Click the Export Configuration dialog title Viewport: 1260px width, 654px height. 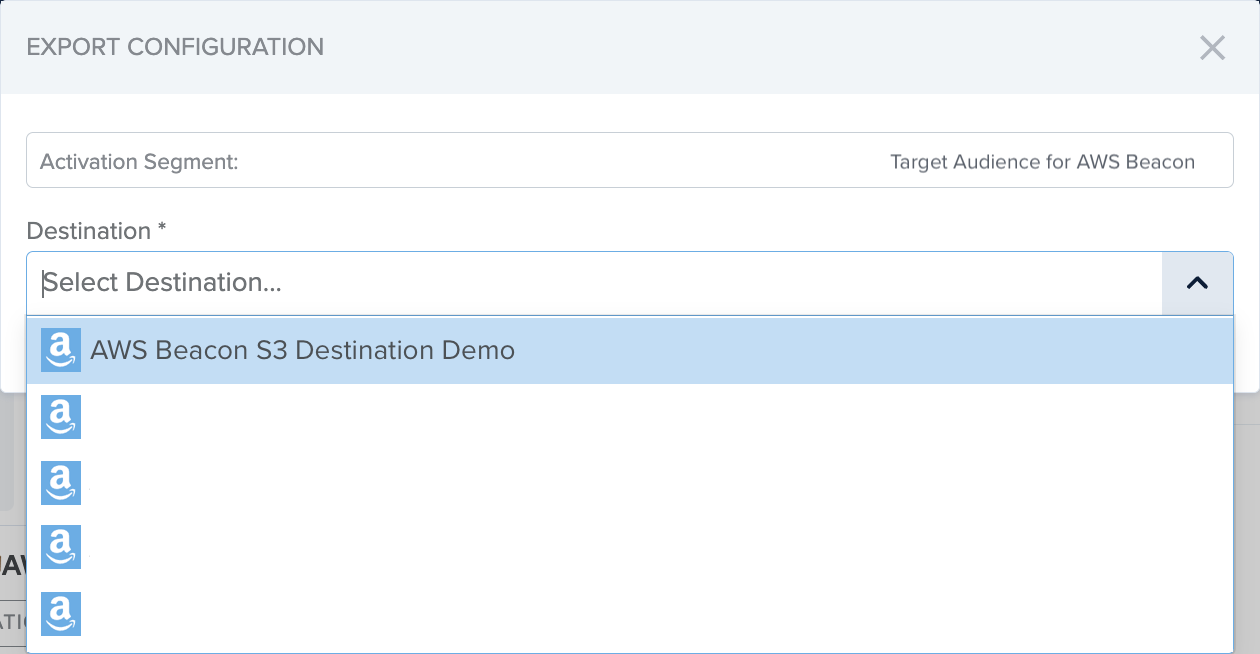pos(175,47)
